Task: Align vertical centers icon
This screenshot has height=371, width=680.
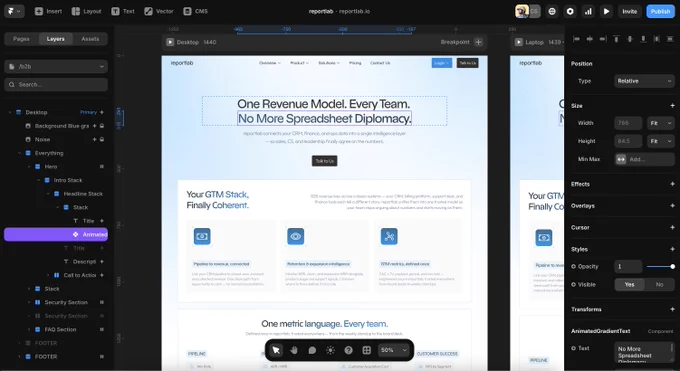Action: point(630,39)
